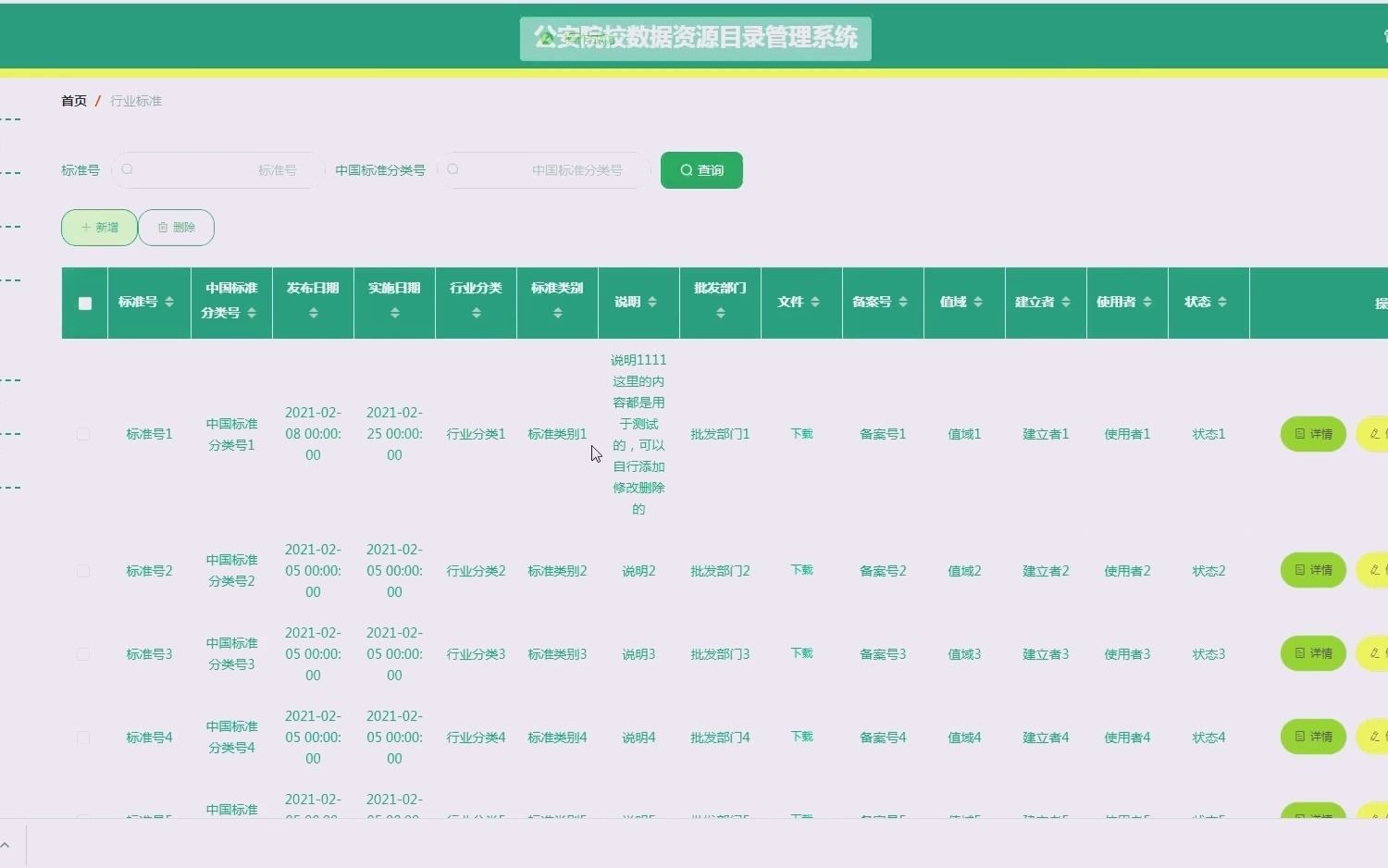This screenshot has width=1388, height=868.
Task: Click cell 建立者3
Action: pyautogui.click(x=1046, y=654)
